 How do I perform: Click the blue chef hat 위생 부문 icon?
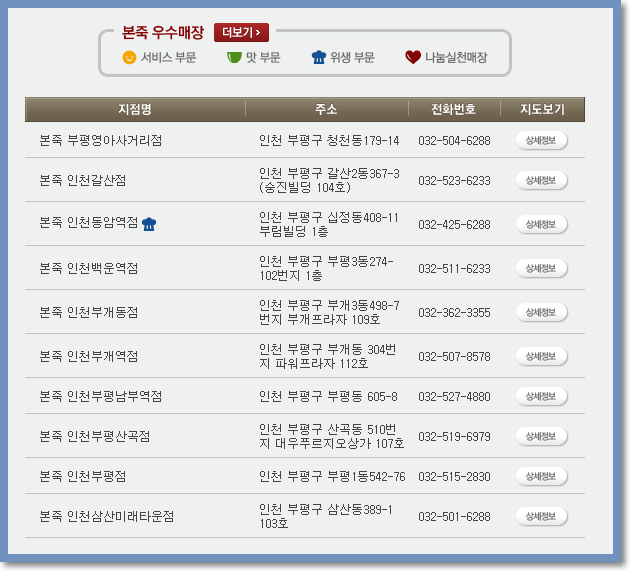319,57
